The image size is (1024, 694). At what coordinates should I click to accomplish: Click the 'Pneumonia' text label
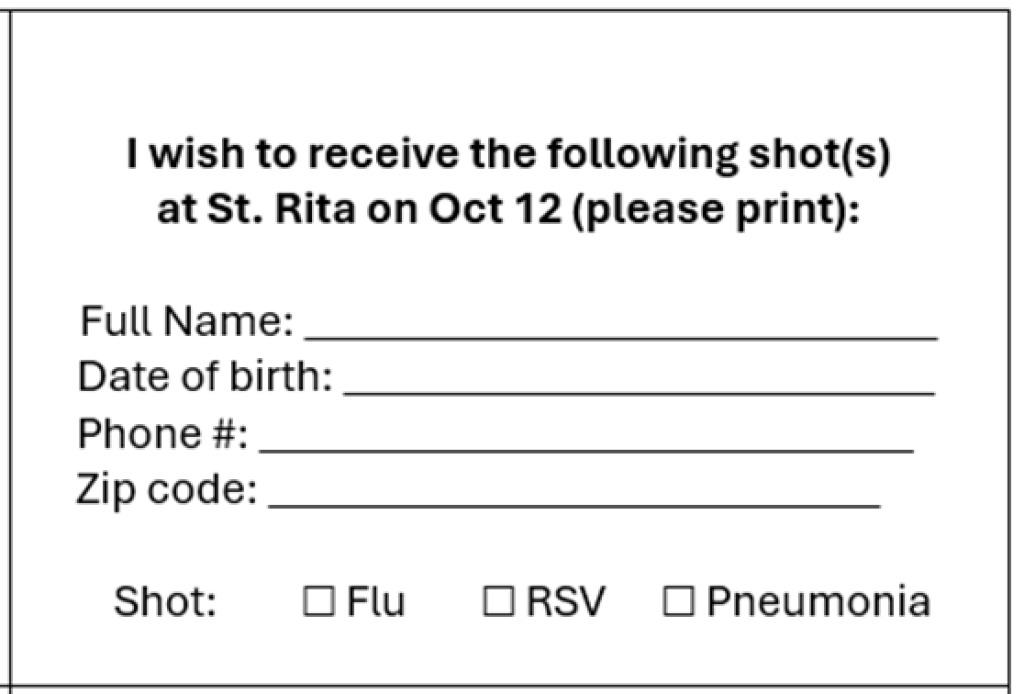point(818,601)
